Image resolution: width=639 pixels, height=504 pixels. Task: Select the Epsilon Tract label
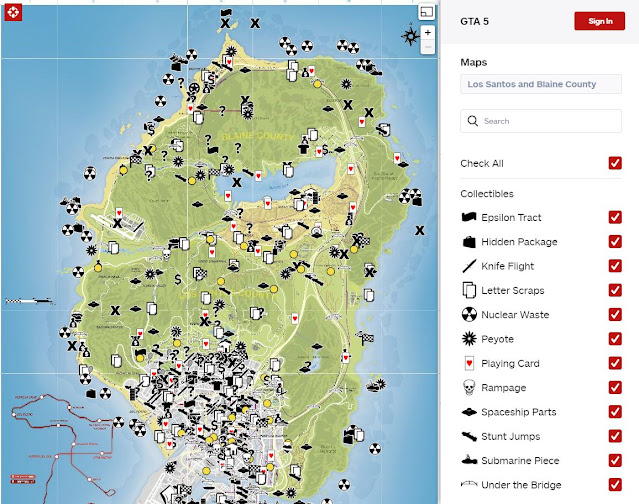(x=511, y=218)
